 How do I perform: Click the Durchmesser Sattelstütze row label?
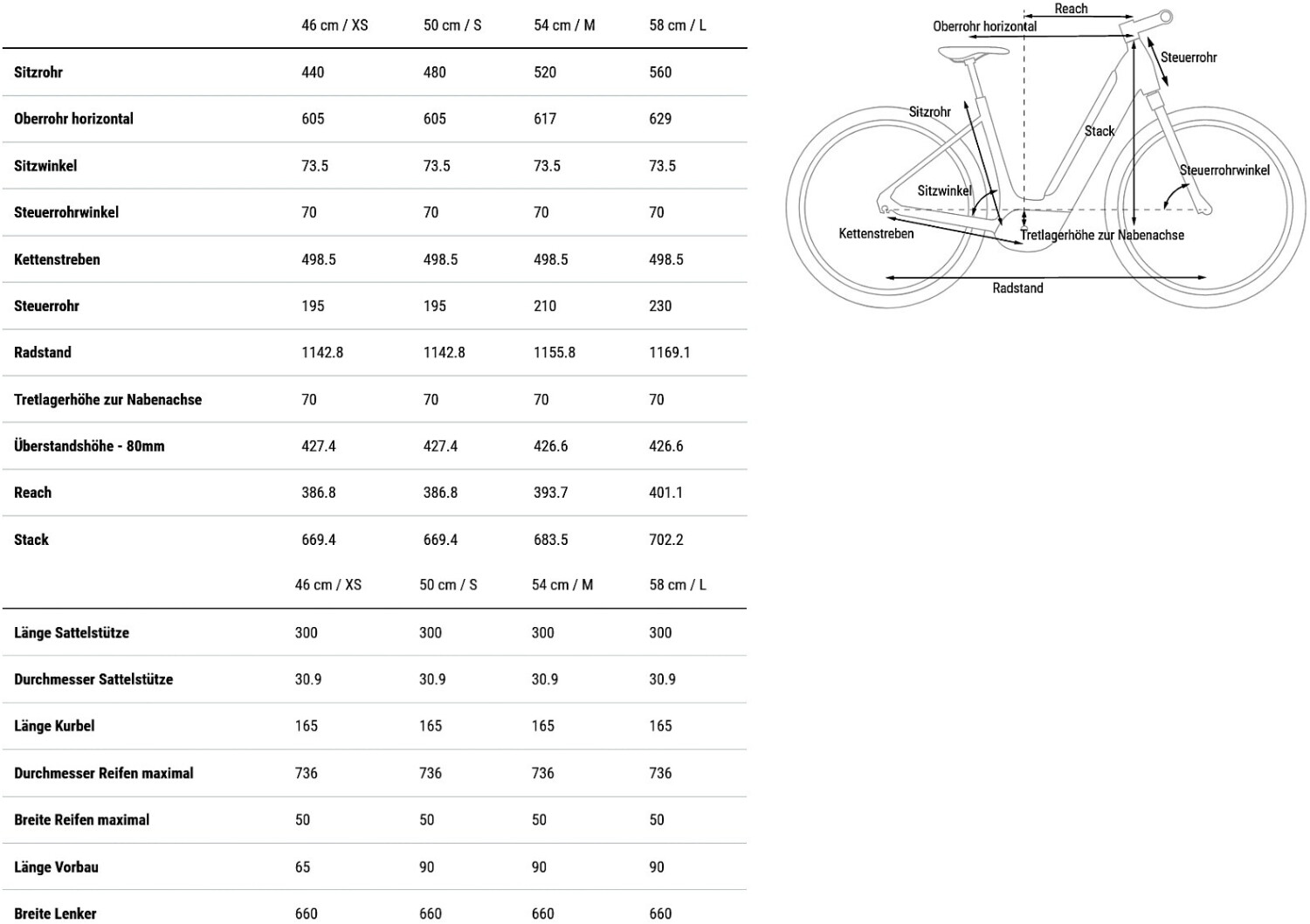point(93,679)
